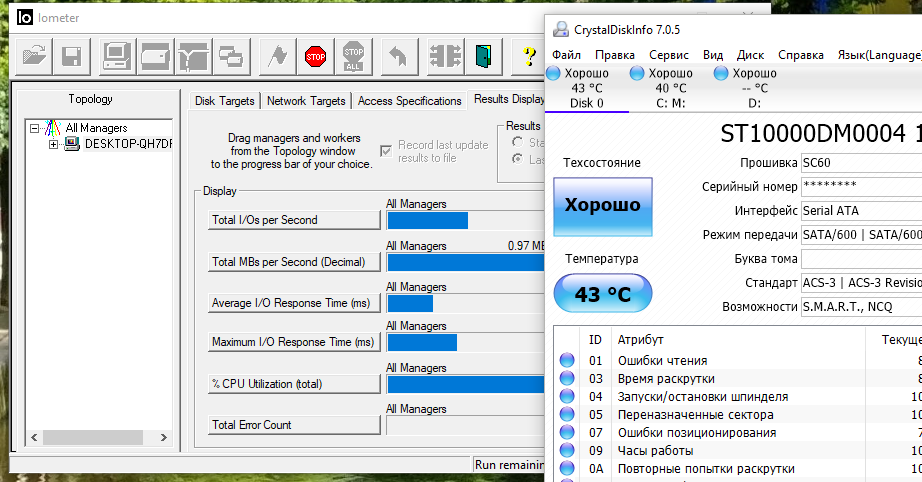Click the Total I/Os per Second button
The width and height of the screenshot is (922, 482).
(294, 220)
